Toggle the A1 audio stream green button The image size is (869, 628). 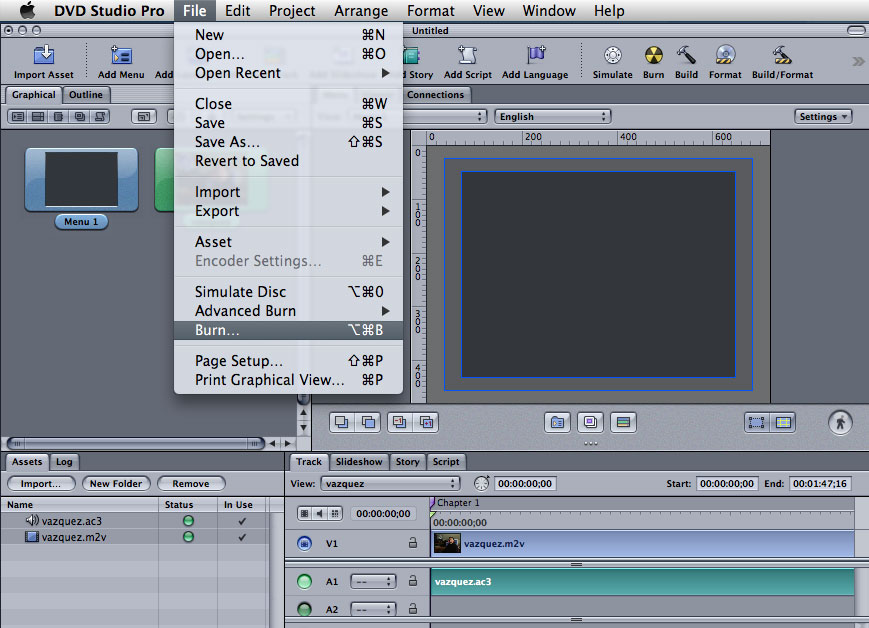304,581
